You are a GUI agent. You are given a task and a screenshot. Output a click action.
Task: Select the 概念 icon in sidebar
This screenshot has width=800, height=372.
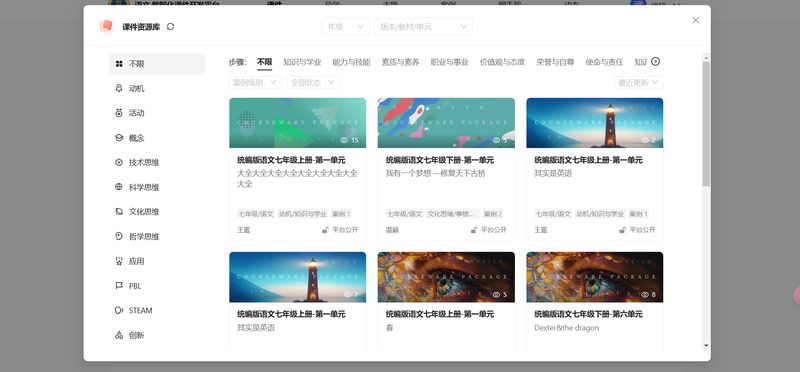119,138
